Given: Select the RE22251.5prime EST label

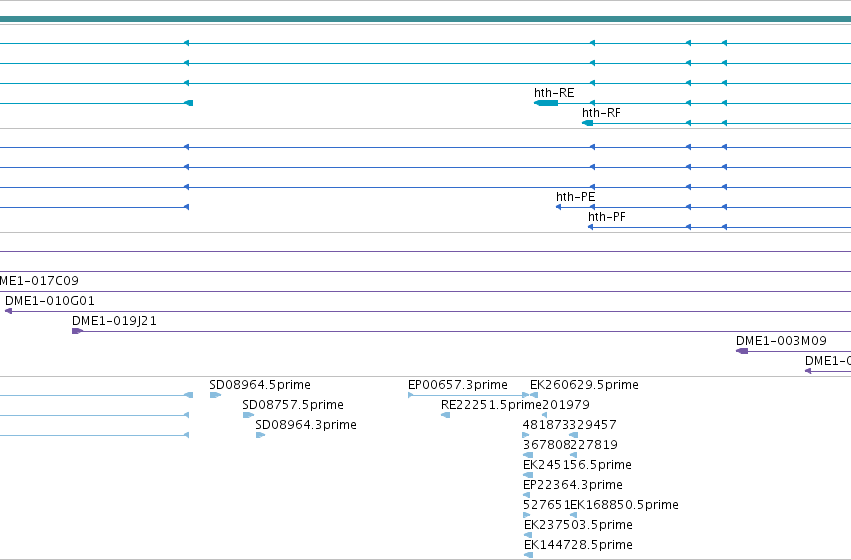Looking at the screenshot, I should point(492,405).
